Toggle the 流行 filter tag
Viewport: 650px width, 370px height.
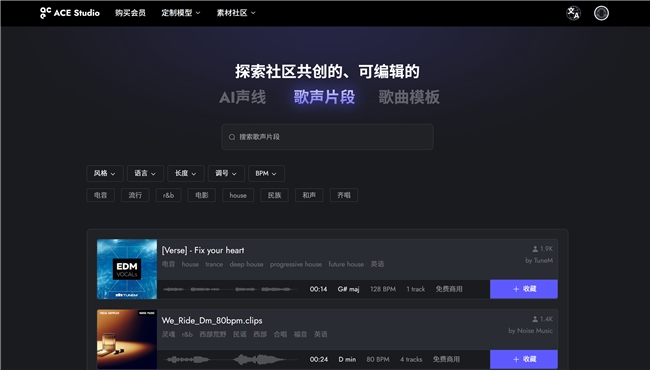coord(135,195)
